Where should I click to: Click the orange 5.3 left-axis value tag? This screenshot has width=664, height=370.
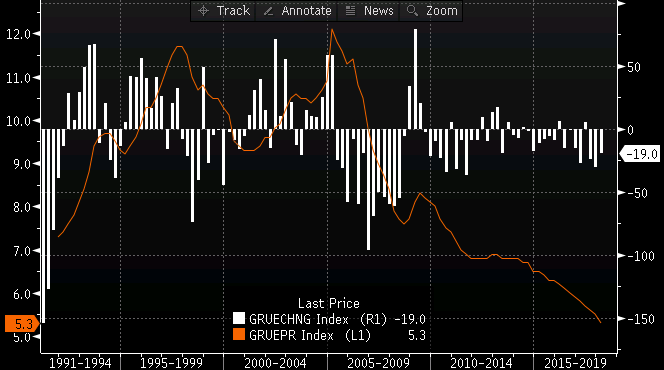[21, 324]
